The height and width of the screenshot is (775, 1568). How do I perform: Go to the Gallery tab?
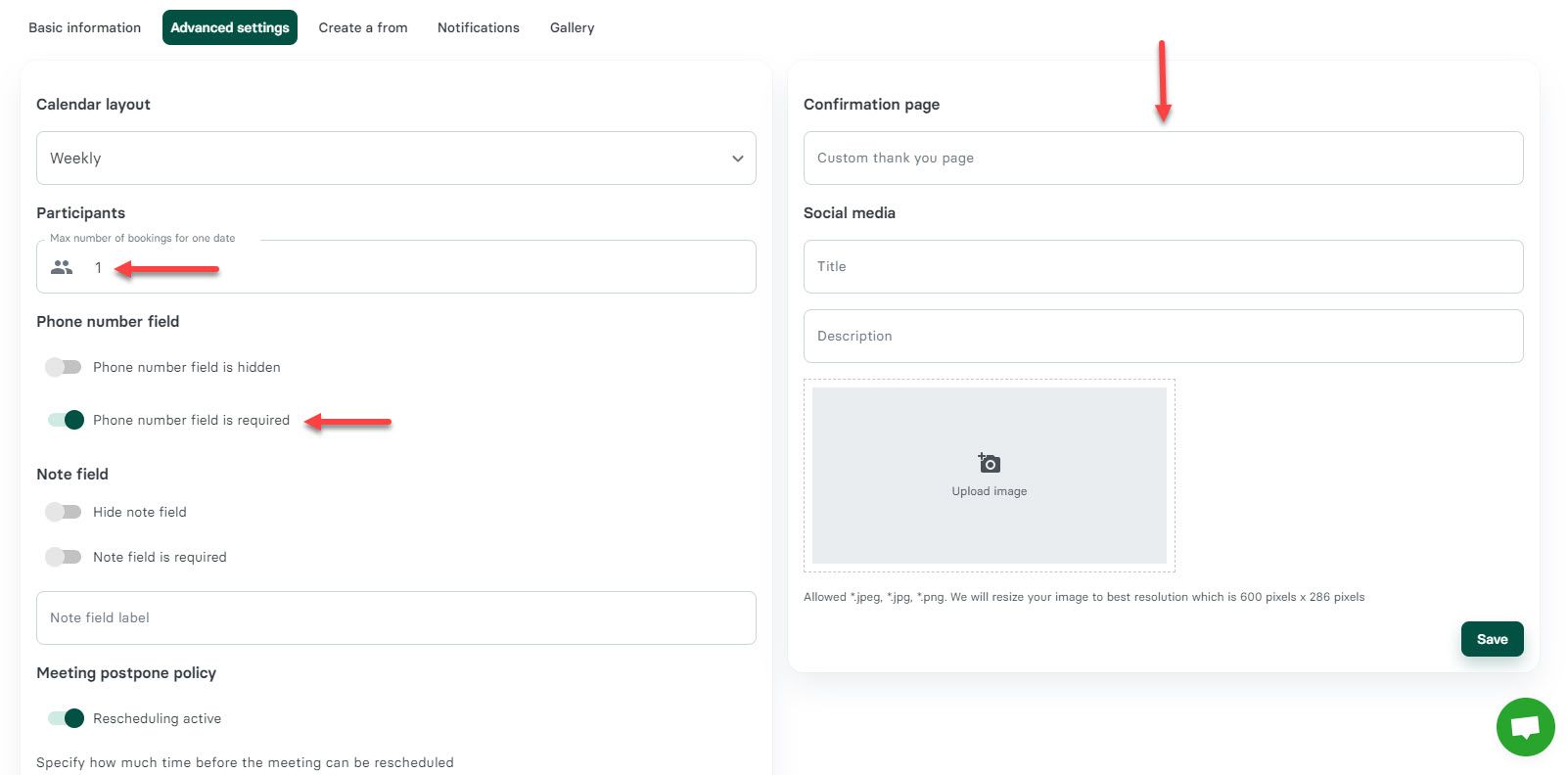point(572,27)
